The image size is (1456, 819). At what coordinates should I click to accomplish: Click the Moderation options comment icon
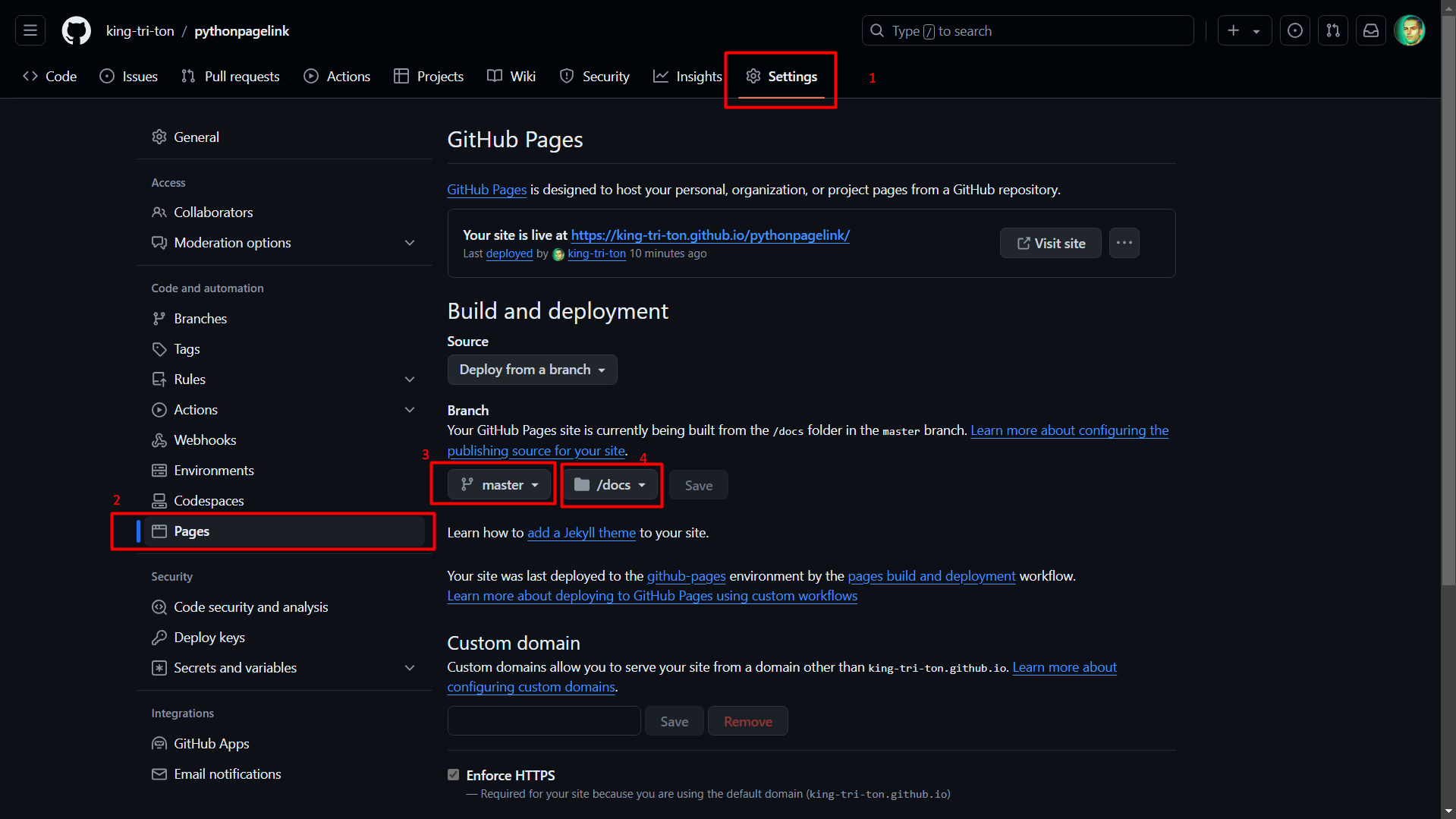pos(159,243)
